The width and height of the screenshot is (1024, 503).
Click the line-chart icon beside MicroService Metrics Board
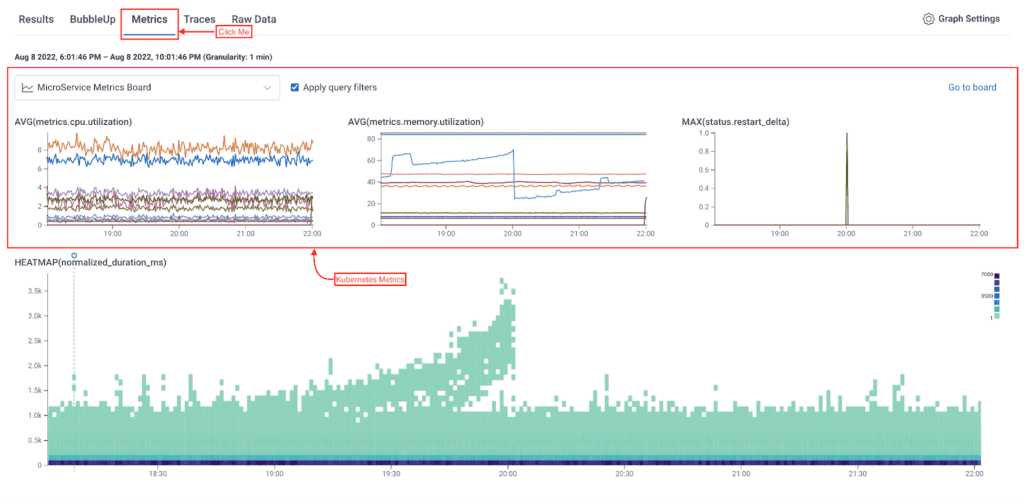point(27,88)
